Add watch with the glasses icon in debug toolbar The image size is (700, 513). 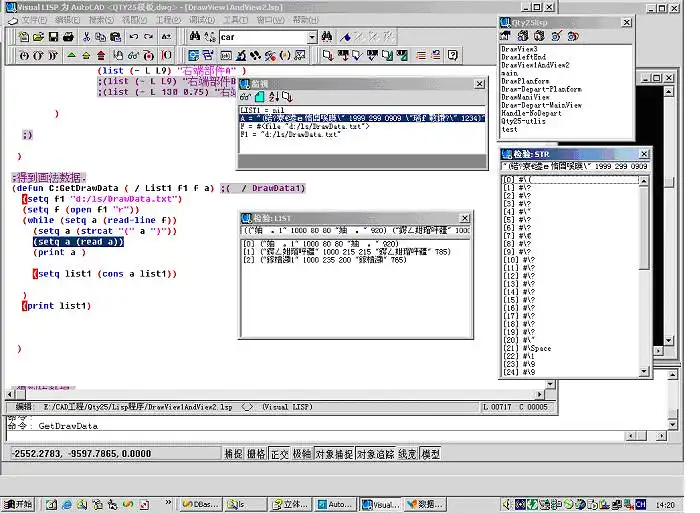(133, 55)
